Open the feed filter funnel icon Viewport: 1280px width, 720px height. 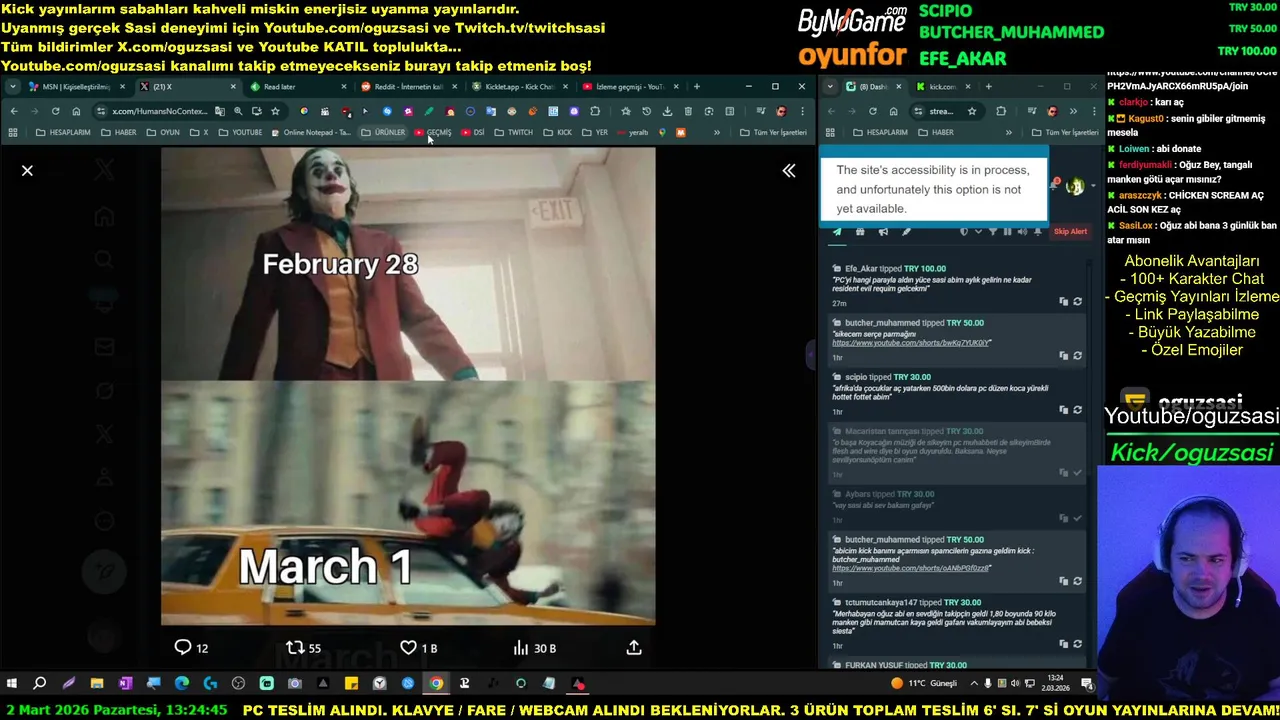(x=992, y=232)
